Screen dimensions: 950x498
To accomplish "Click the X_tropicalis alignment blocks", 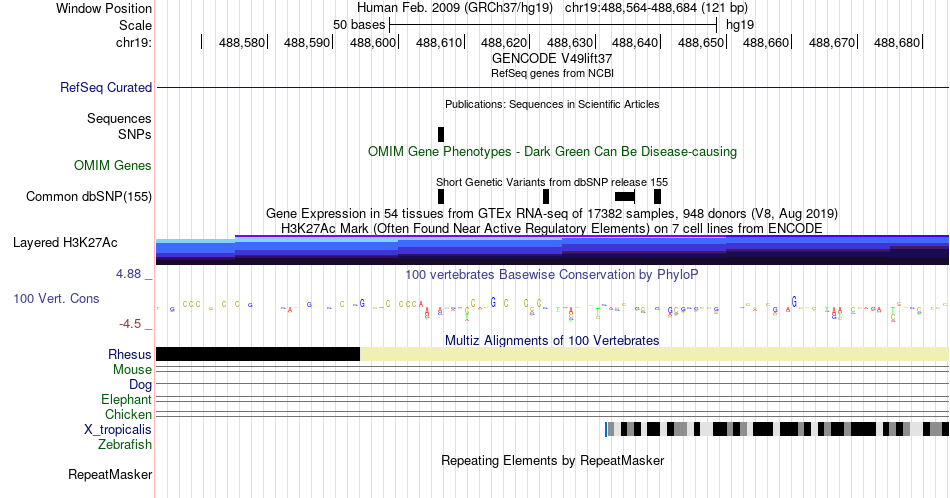I will [777, 429].
